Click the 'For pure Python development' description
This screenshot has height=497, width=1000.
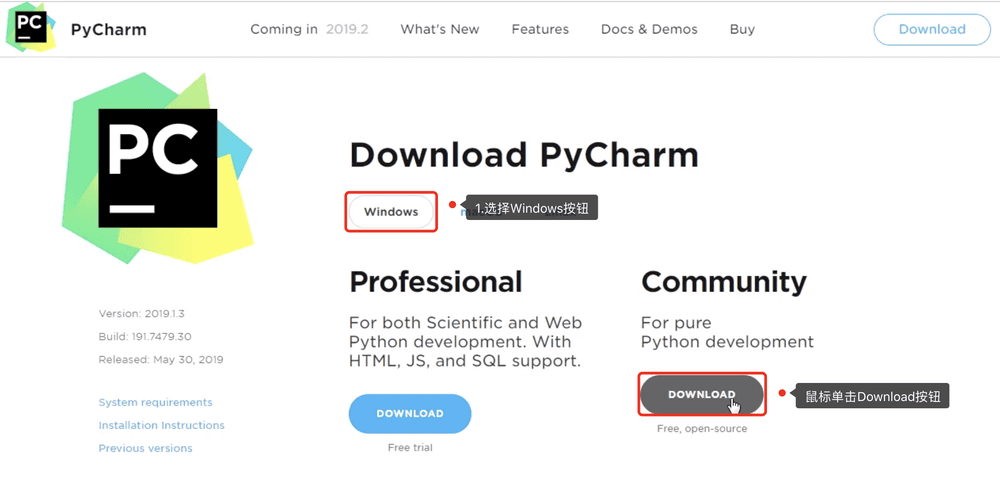tap(727, 332)
